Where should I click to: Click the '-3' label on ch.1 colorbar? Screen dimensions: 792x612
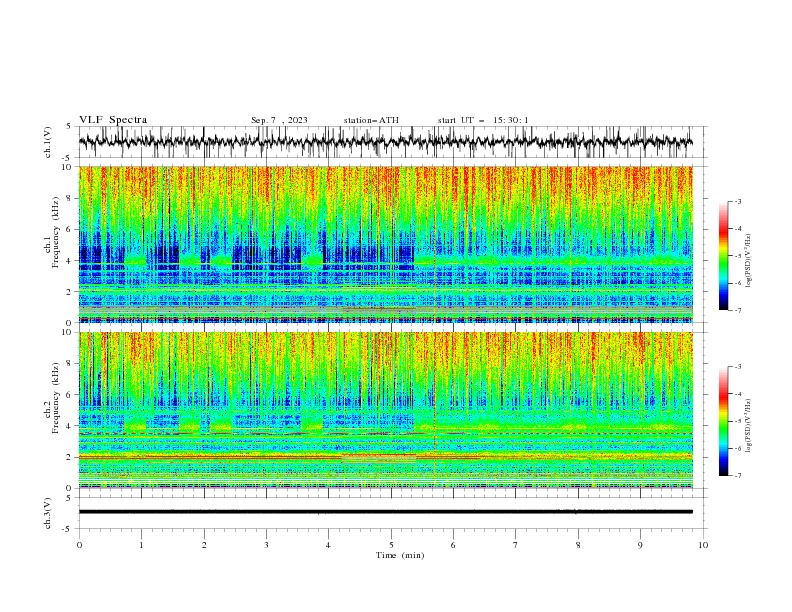738,201
